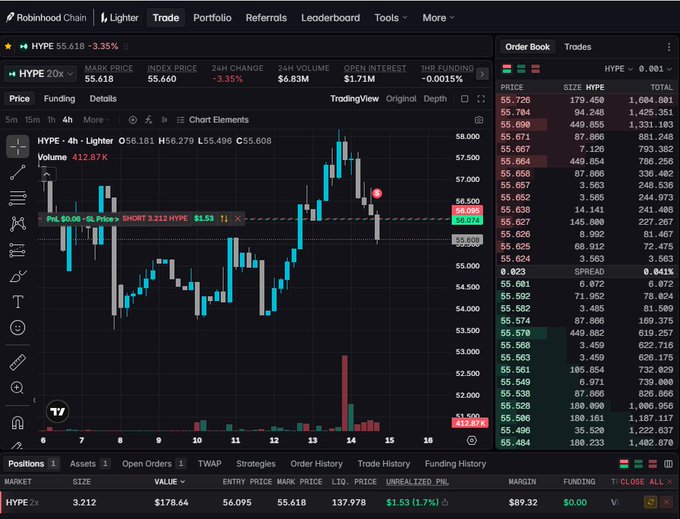This screenshot has height=519, width=680.
Task: Click the Lighter logo link
Action: (119, 18)
